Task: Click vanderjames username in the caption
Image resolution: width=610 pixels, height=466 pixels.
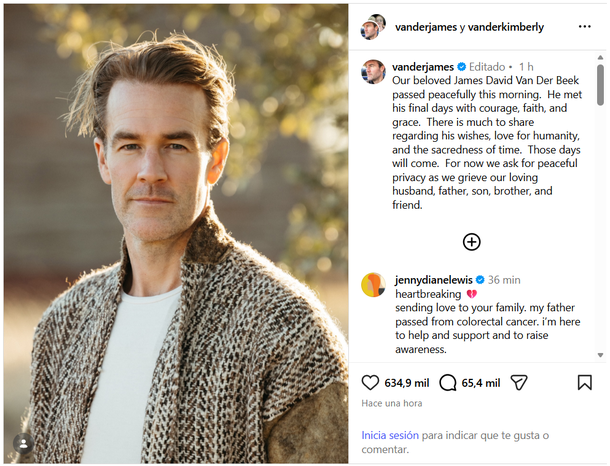Action: [x=423, y=67]
